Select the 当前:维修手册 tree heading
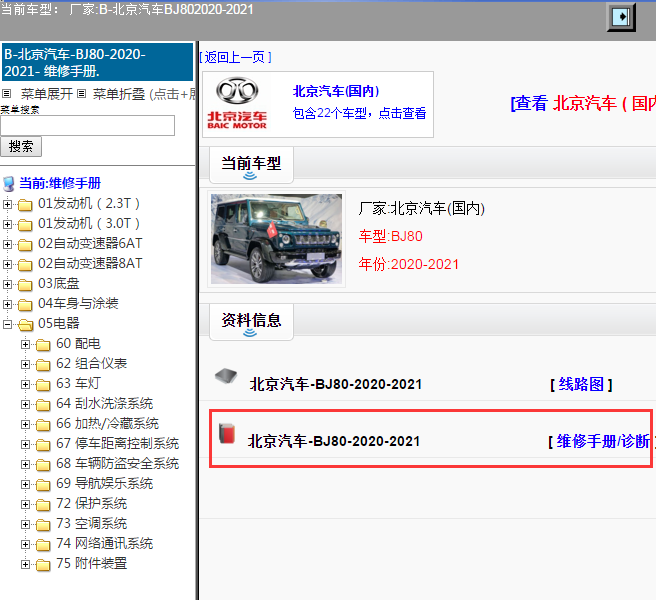The width and height of the screenshot is (656, 600). point(60,183)
